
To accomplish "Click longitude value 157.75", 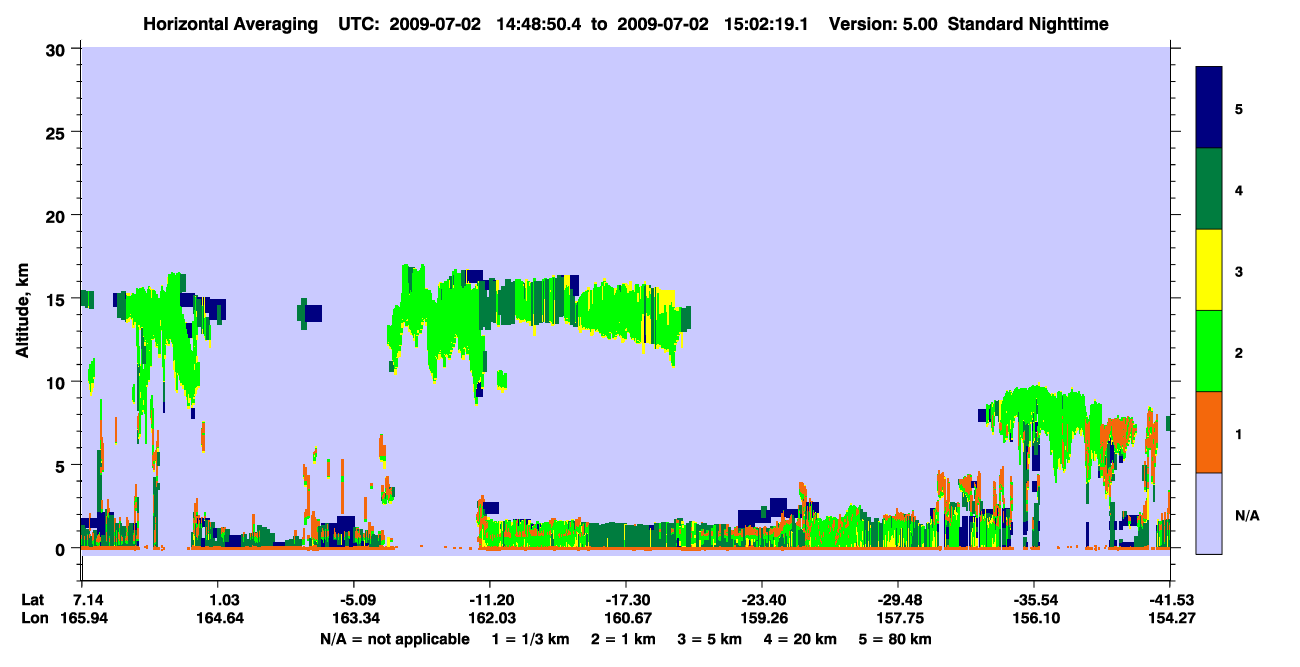I will pyautogui.click(x=898, y=618).
